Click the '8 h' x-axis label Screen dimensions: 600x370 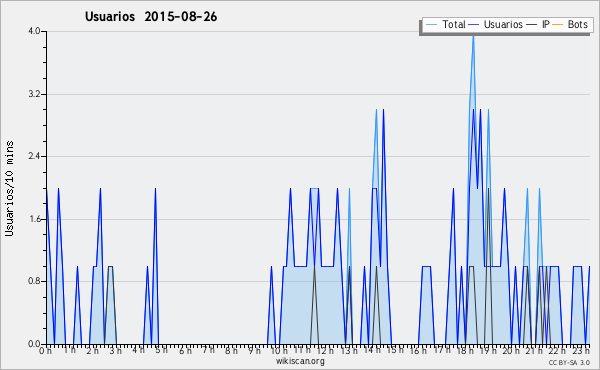[x=232, y=351]
